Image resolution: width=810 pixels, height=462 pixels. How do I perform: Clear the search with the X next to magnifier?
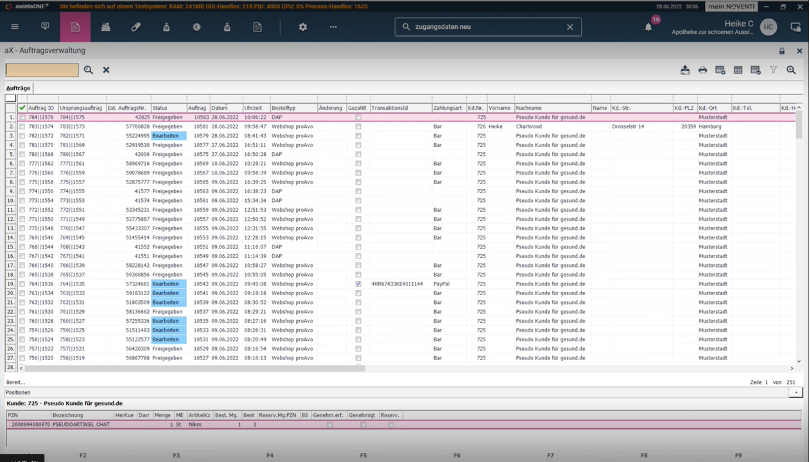106,70
